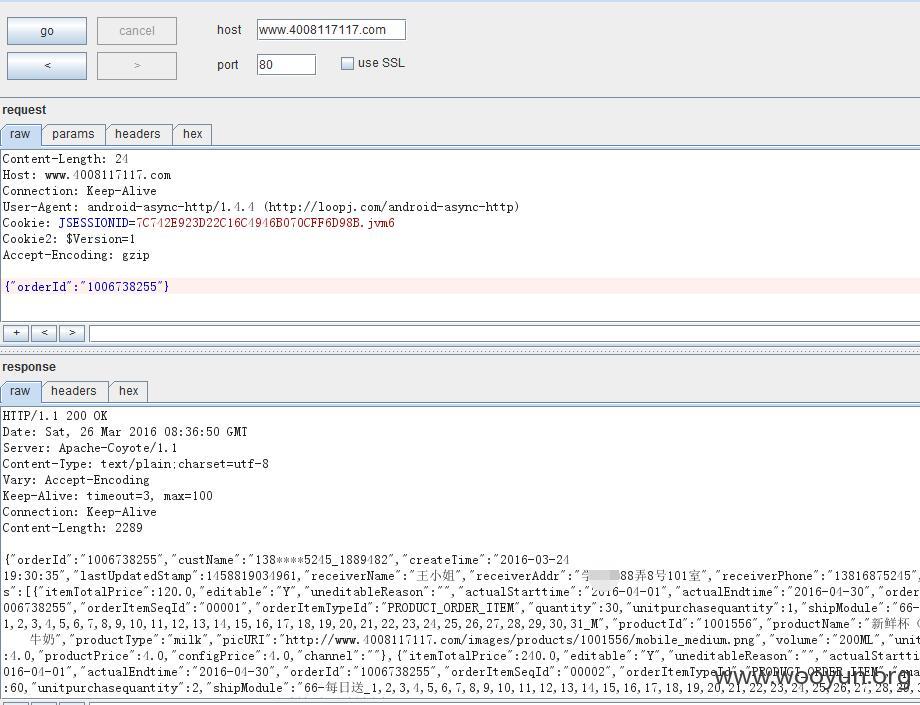Click the Content-Length: 24 header line

66,159
